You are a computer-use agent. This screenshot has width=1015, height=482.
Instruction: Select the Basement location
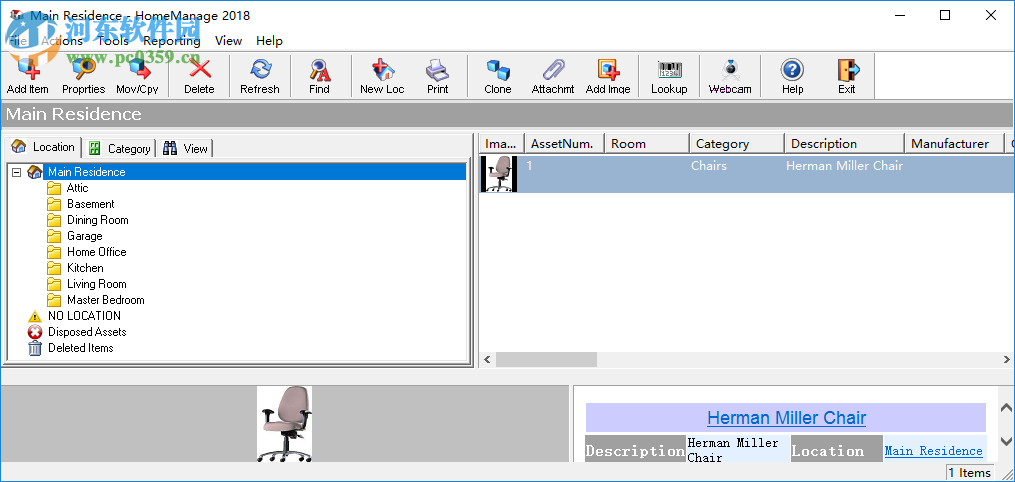91,204
